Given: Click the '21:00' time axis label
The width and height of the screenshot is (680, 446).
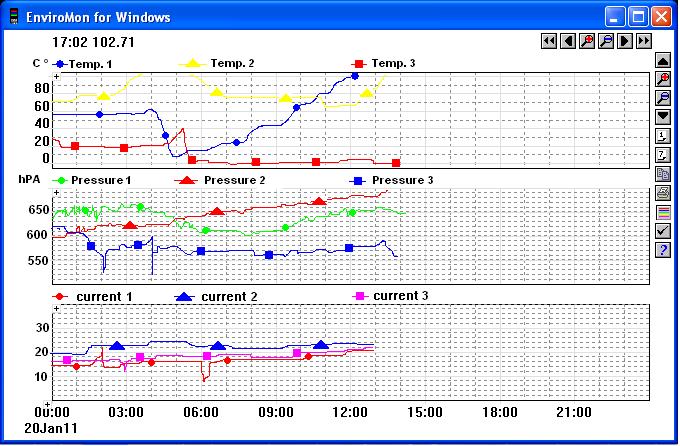Looking at the screenshot, I should [x=574, y=412].
